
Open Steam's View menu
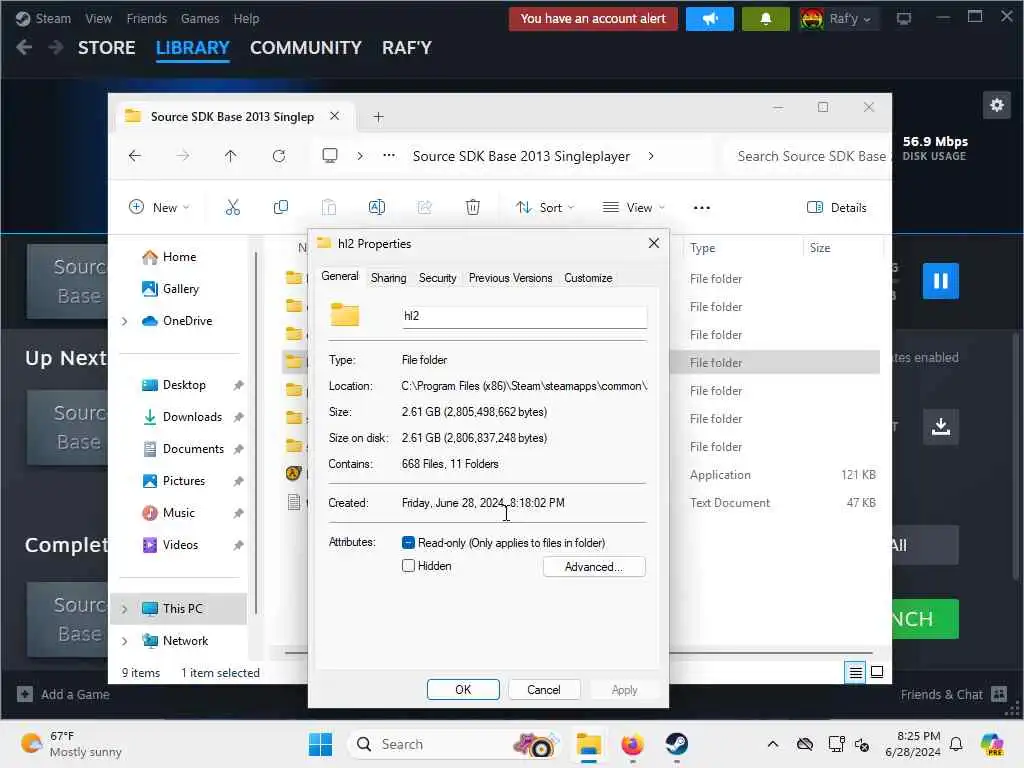coord(98,19)
